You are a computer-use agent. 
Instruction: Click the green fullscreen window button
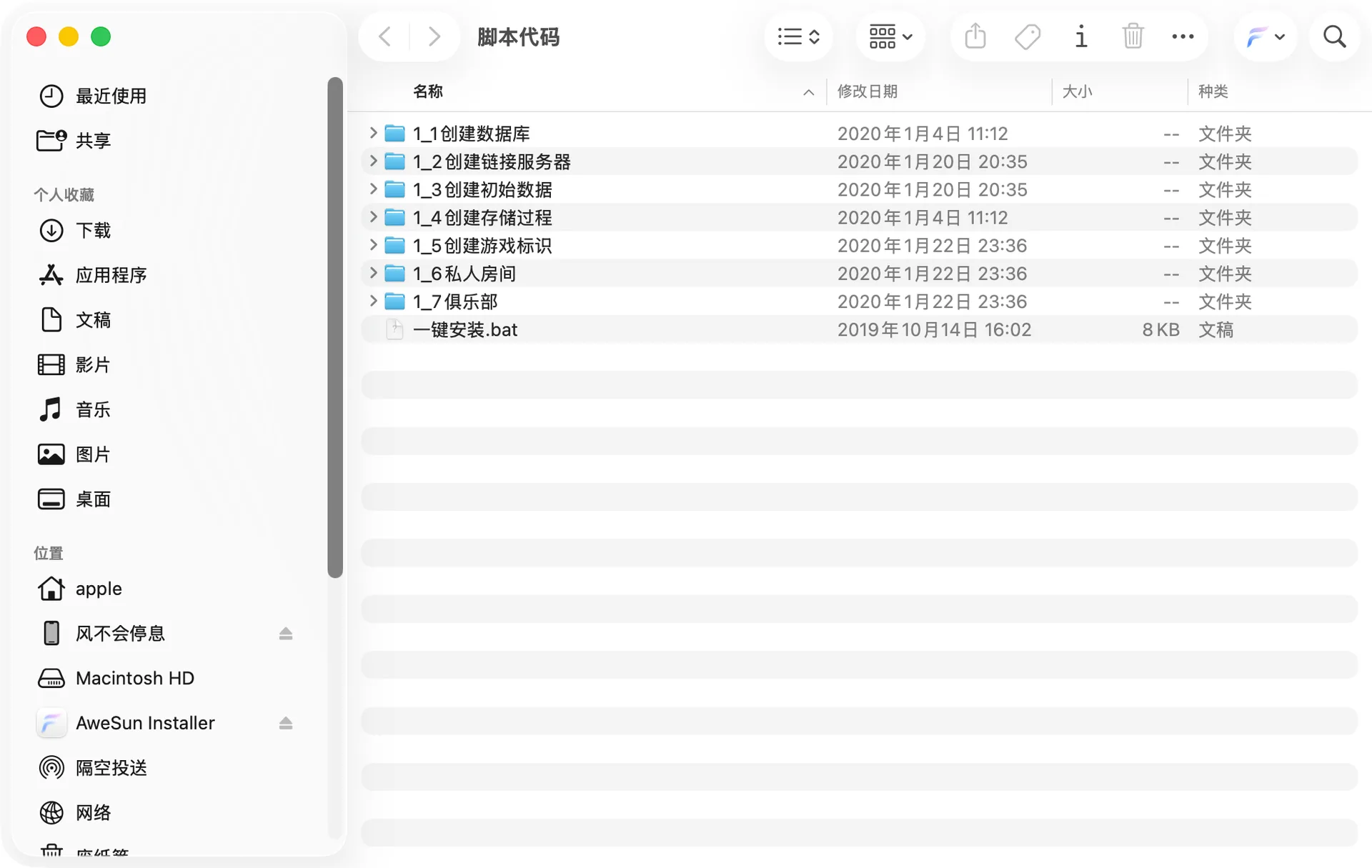click(x=101, y=36)
